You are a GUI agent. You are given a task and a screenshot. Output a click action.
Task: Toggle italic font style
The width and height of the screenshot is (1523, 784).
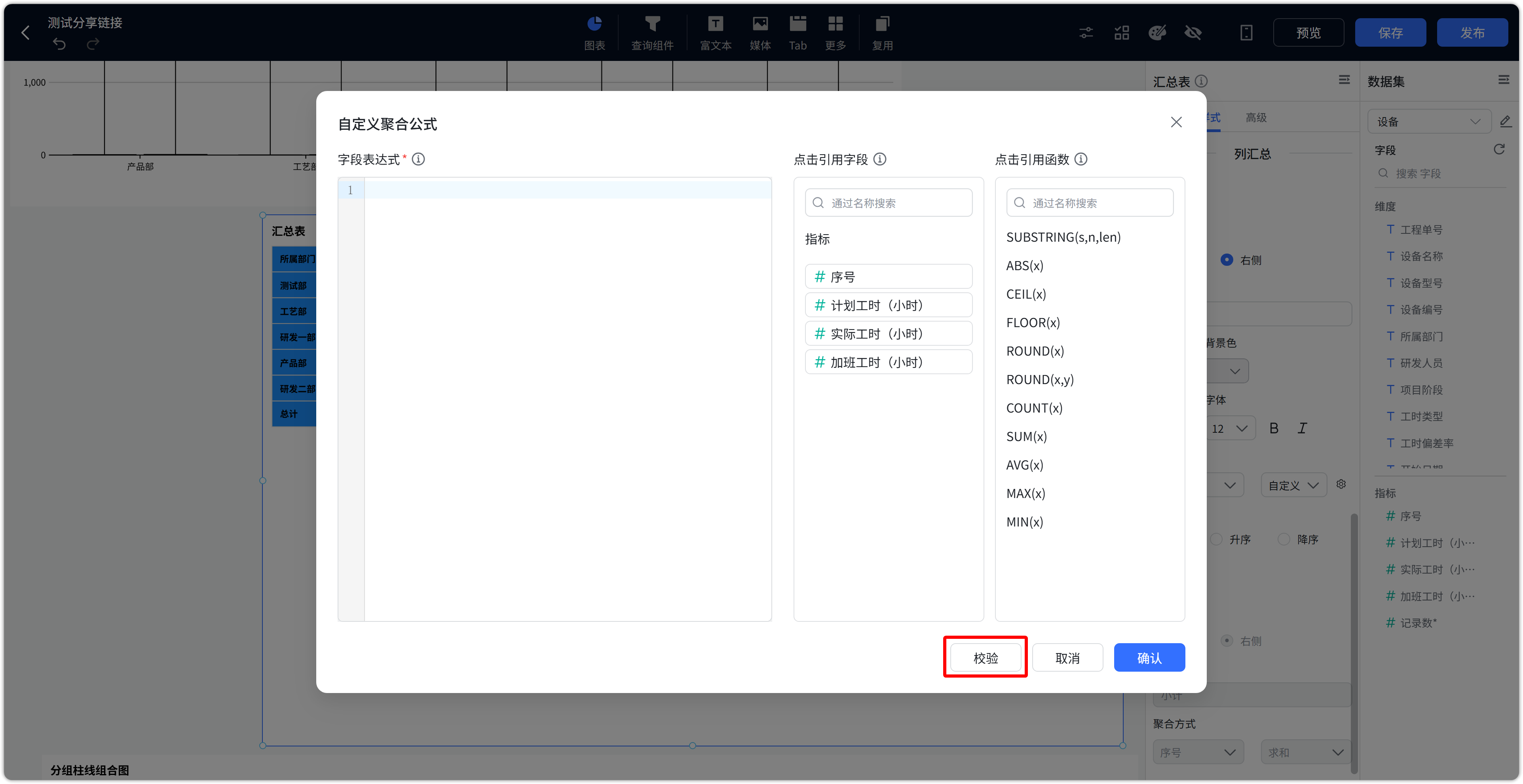[1302, 428]
